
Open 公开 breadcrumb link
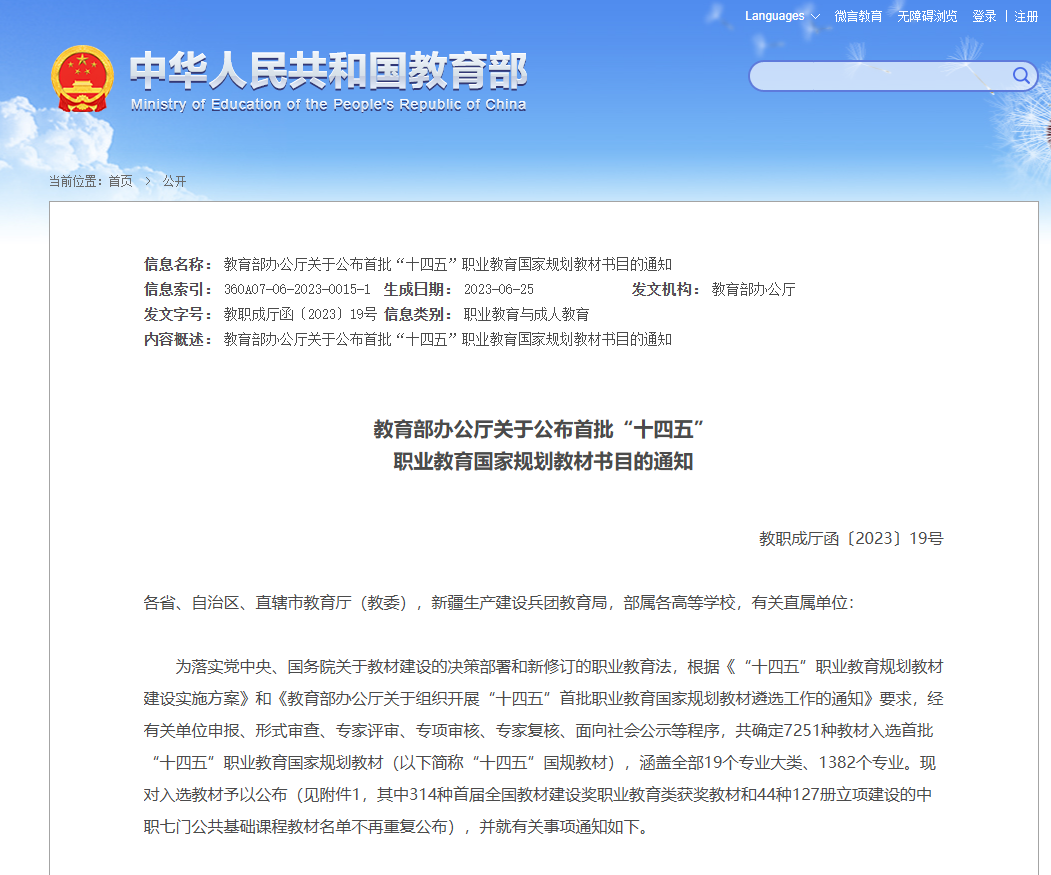click(x=174, y=181)
